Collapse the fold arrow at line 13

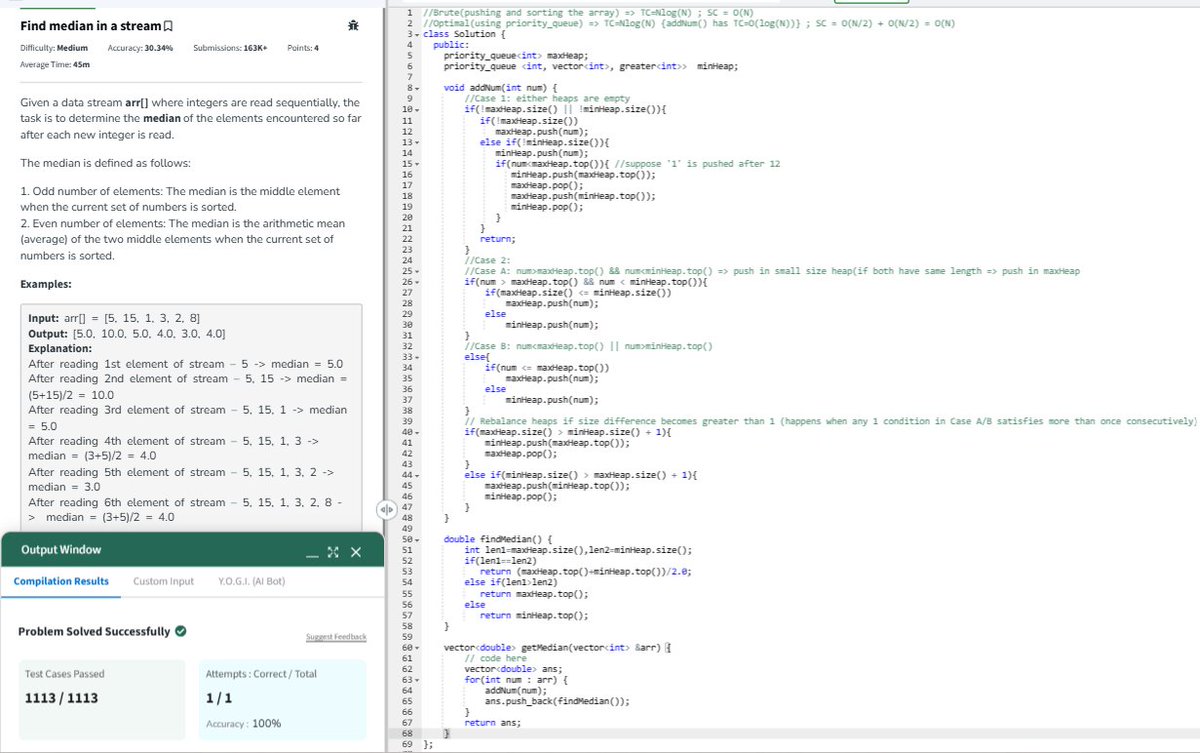click(417, 142)
